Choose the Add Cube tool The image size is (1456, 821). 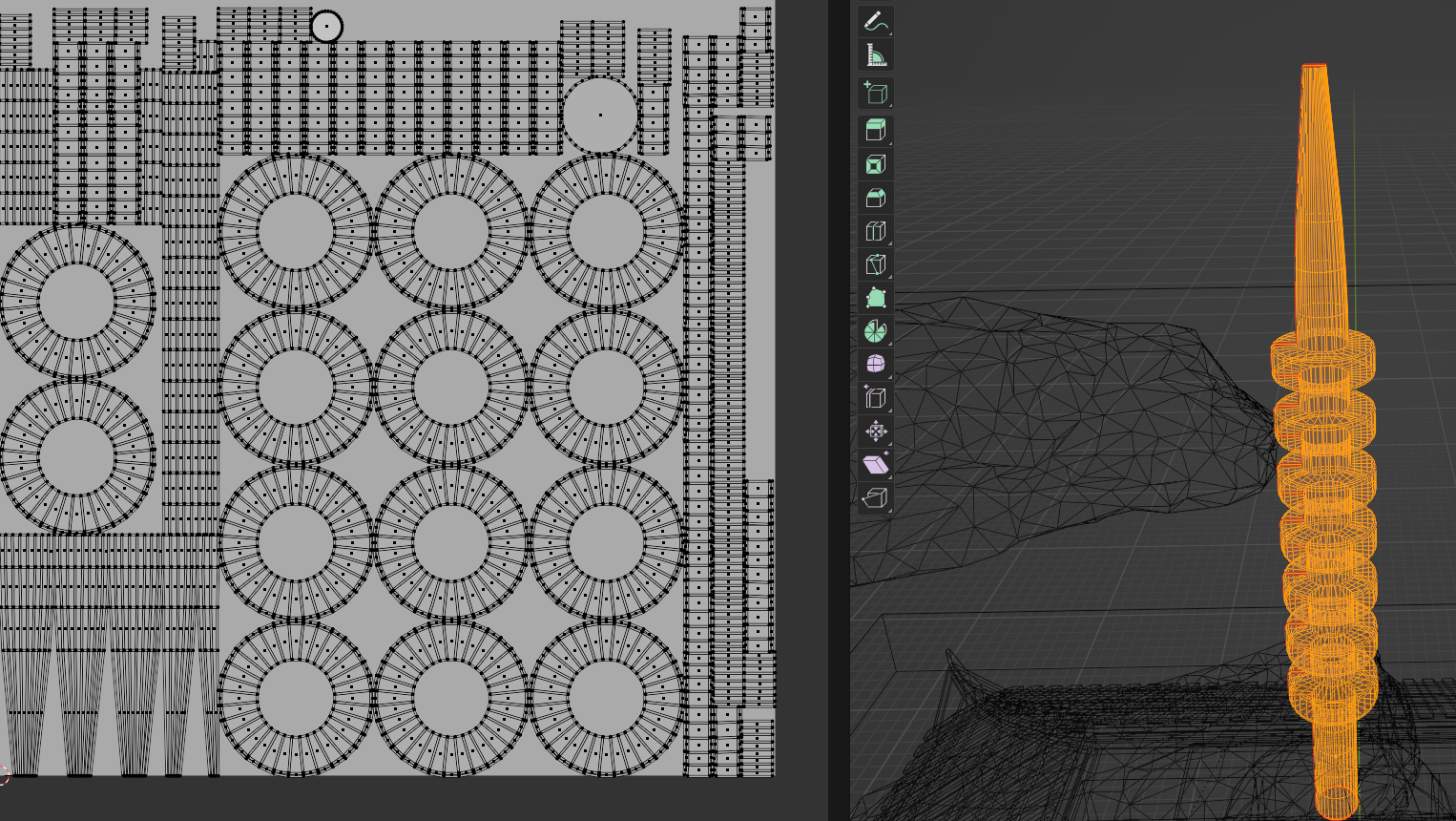875,93
